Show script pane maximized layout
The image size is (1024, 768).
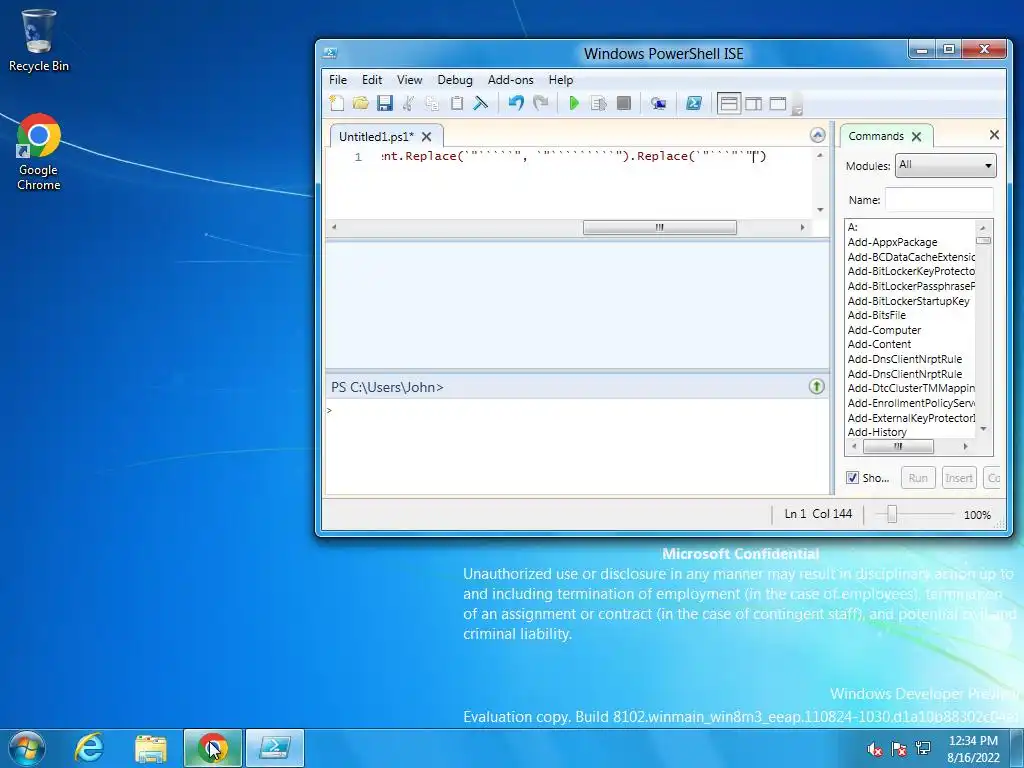(778, 103)
